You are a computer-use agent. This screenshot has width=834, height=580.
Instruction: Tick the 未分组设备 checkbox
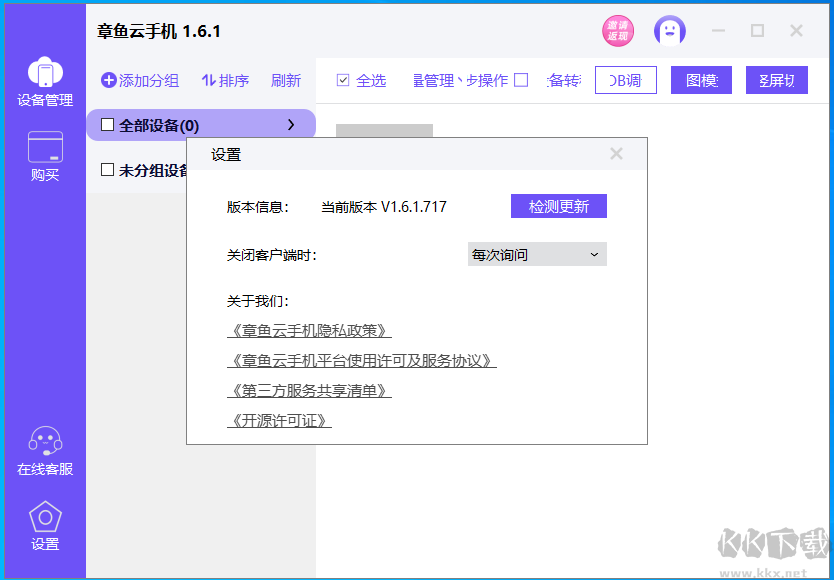click(x=106, y=171)
